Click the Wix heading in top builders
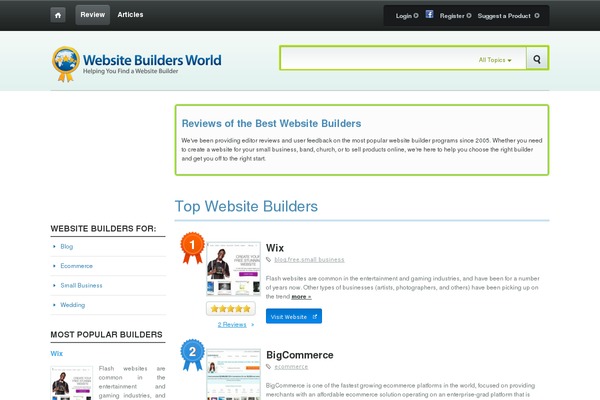Image resolution: width=600 pixels, height=400 pixels. [275, 248]
